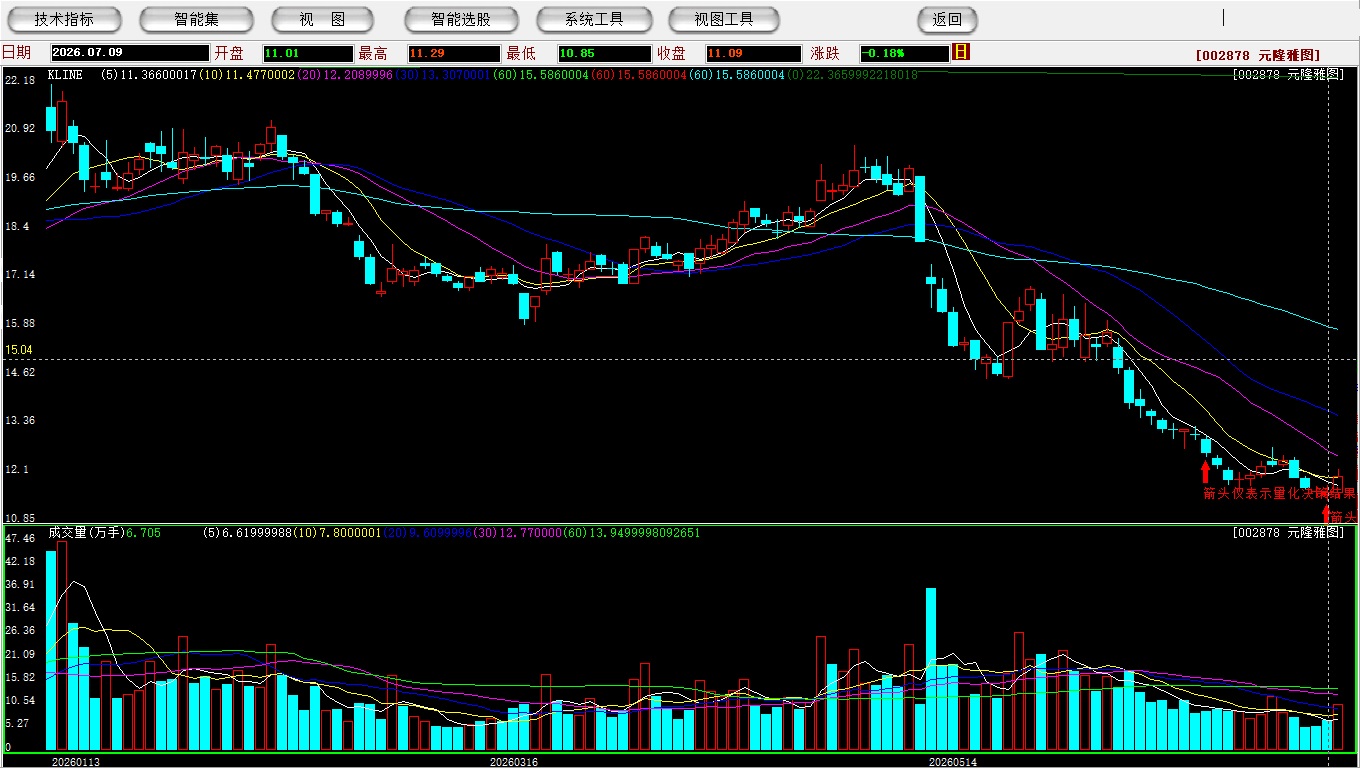Viewport: 1360px width, 768px height.
Task: Click the 20260113 date axis label
Action: tap(76, 762)
